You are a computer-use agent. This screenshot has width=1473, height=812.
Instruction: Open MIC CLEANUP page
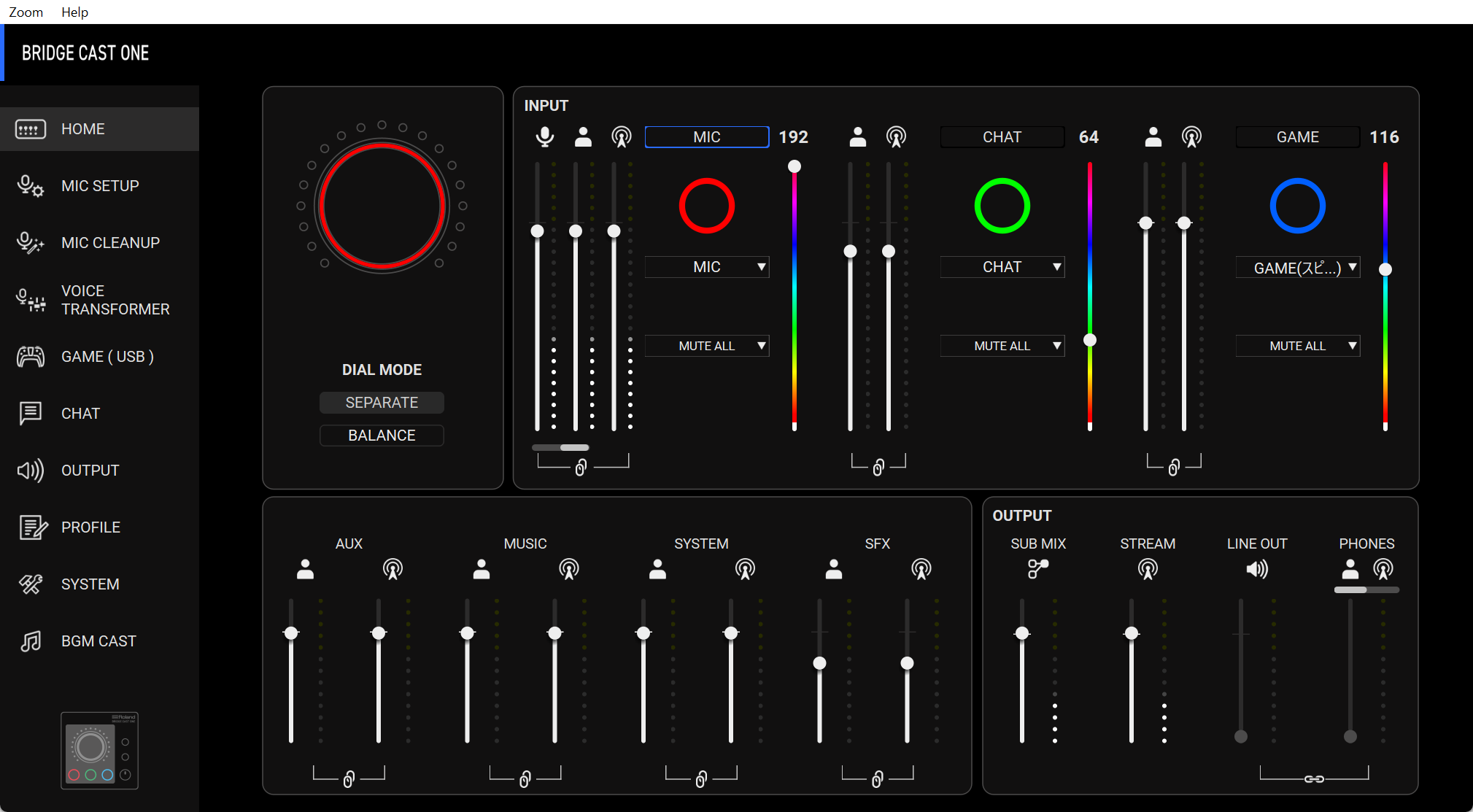(99, 243)
